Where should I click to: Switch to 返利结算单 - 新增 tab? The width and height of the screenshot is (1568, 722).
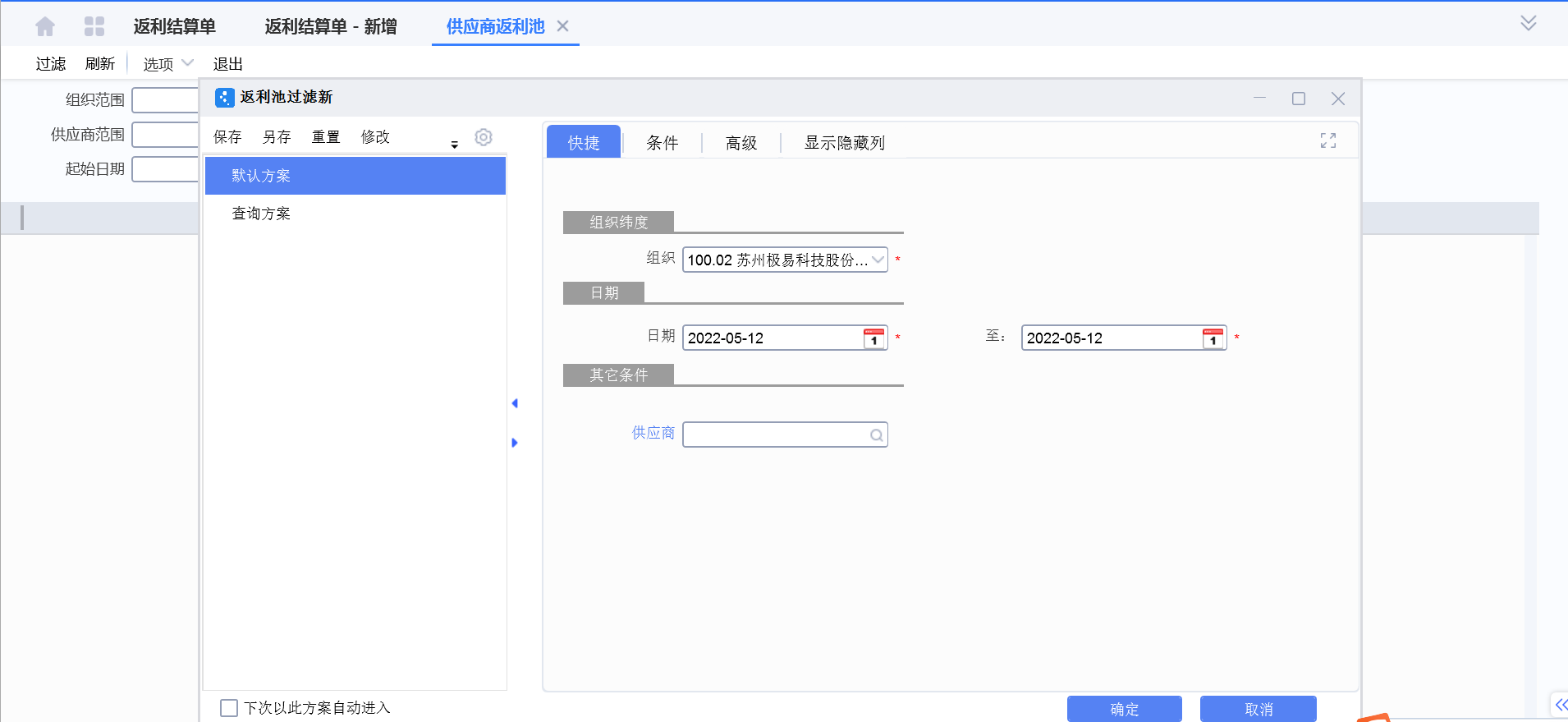pyautogui.click(x=331, y=27)
